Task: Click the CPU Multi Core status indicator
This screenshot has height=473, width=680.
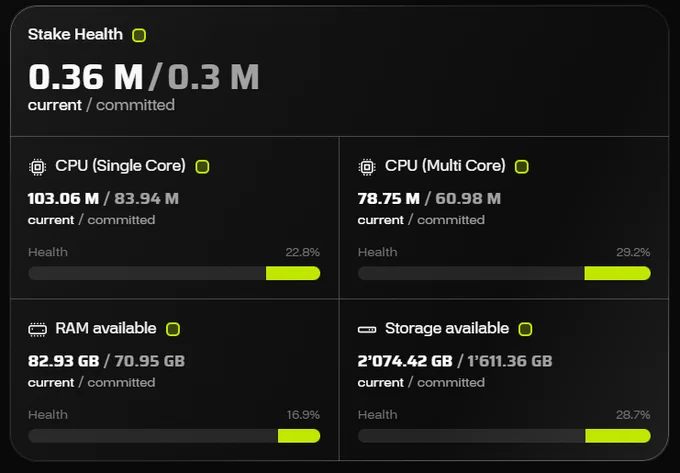Action: (x=522, y=166)
